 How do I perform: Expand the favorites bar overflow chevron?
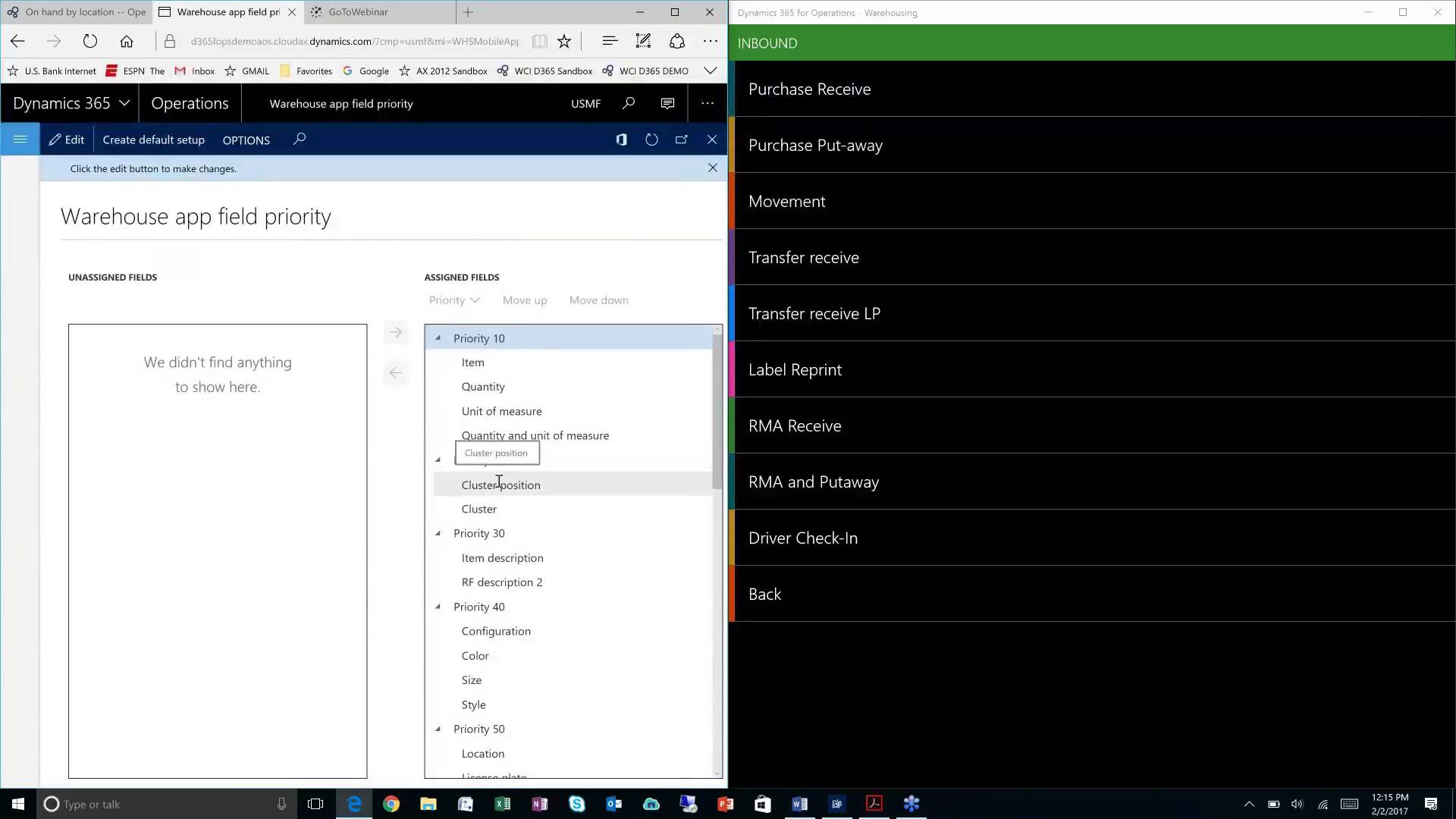click(x=711, y=70)
